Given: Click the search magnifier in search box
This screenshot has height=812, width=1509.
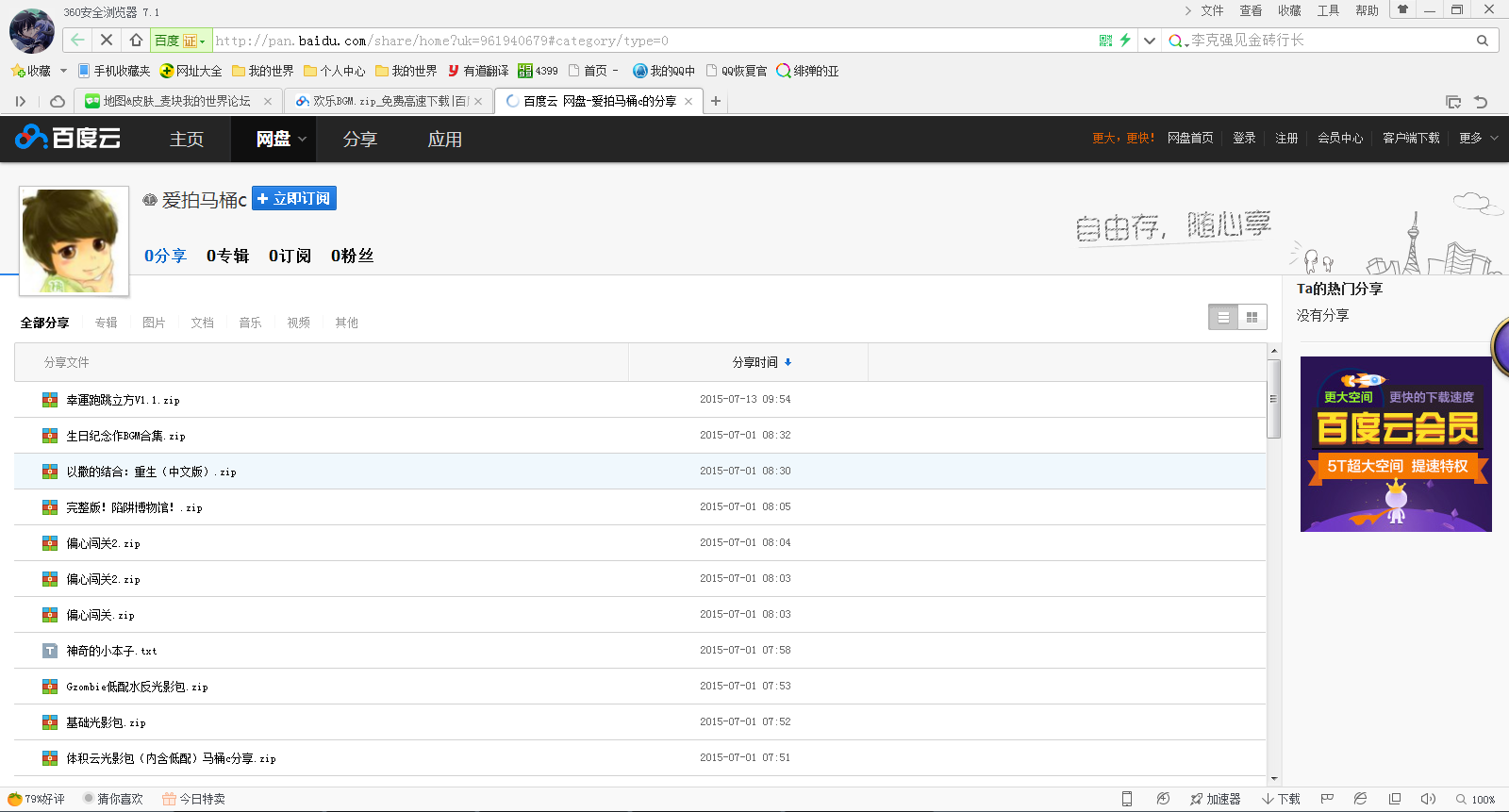Looking at the screenshot, I should (x=1483, y=41).
